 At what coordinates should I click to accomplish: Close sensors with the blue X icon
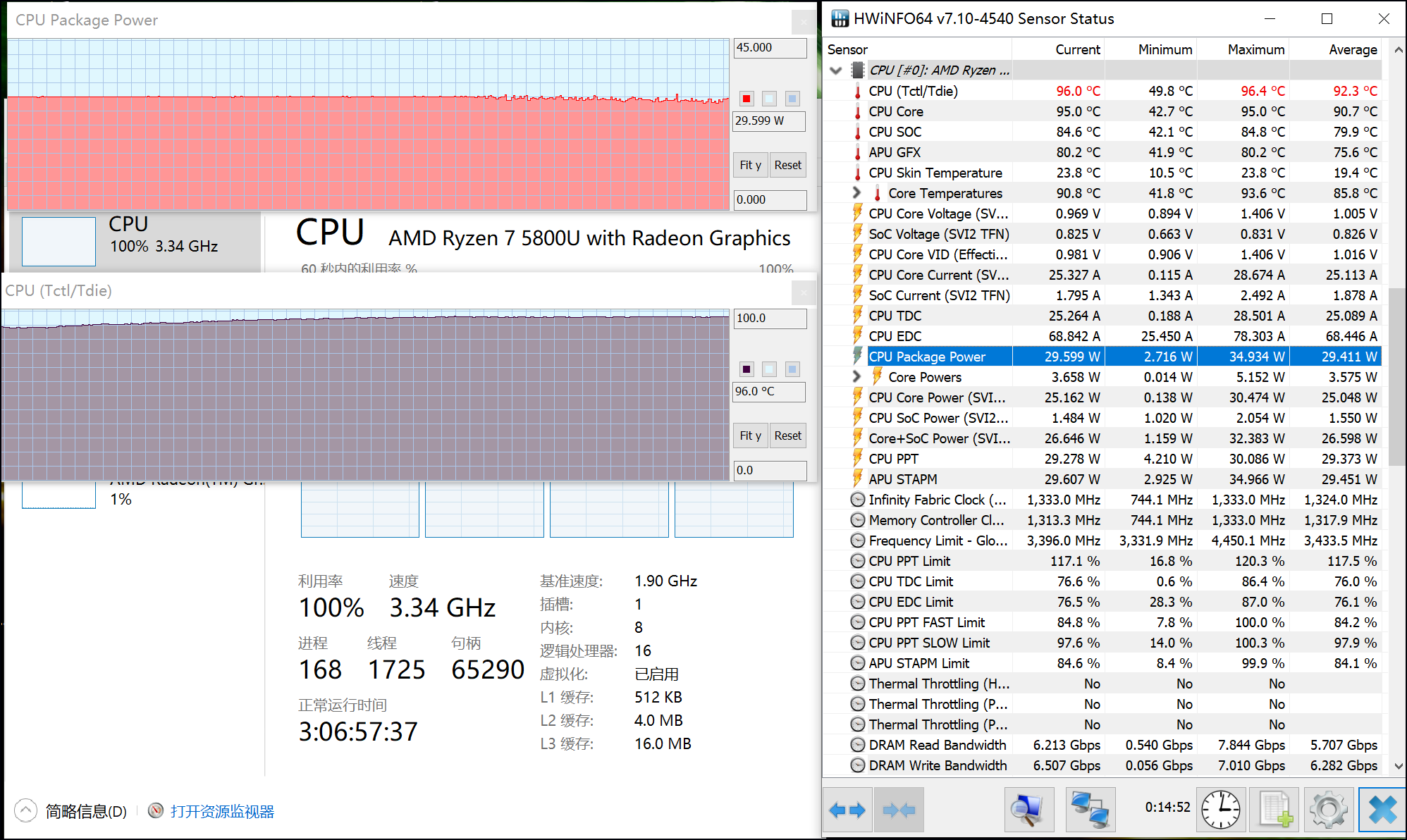tap(1382, 810)
